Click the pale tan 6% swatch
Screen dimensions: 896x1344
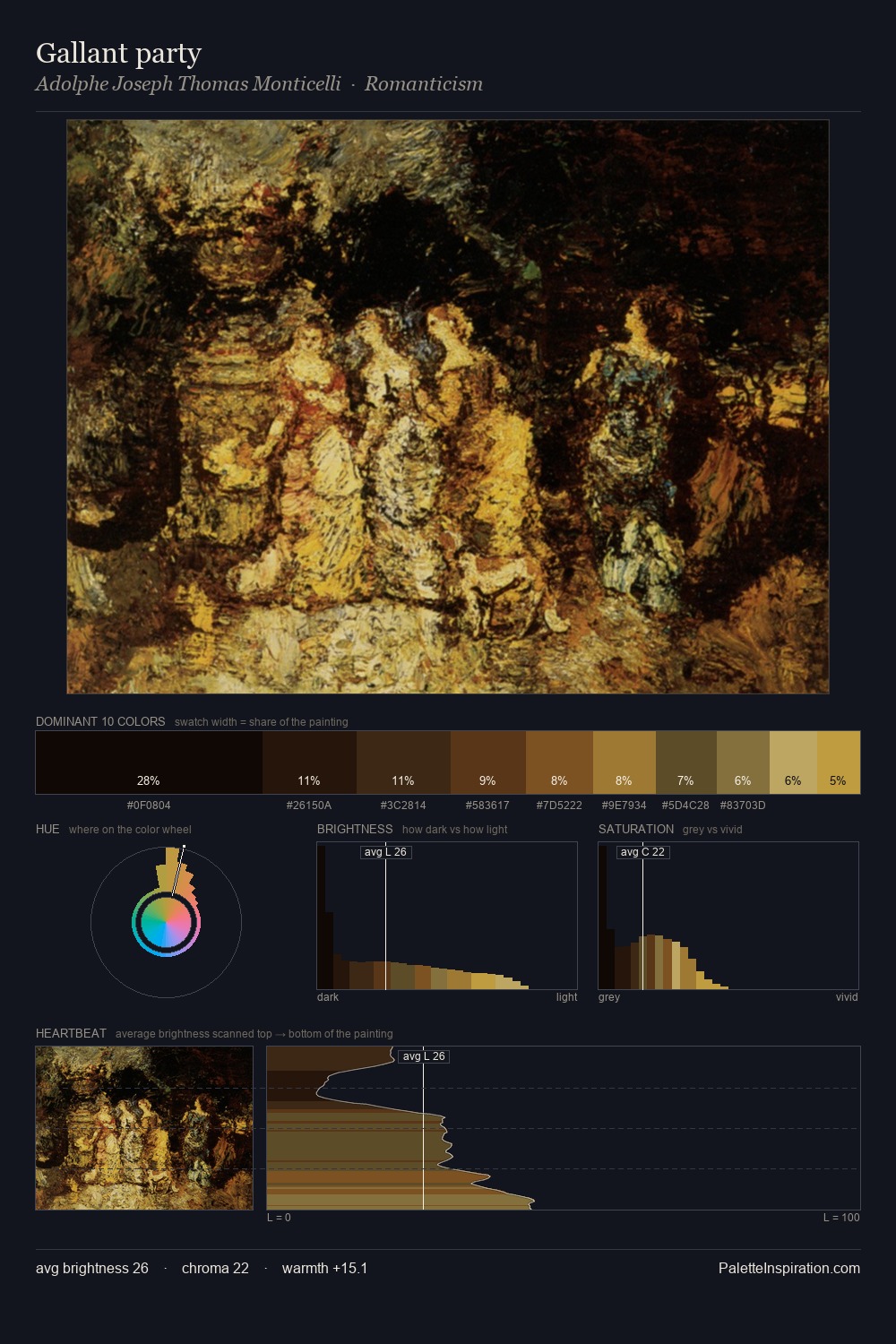(793, 762)
